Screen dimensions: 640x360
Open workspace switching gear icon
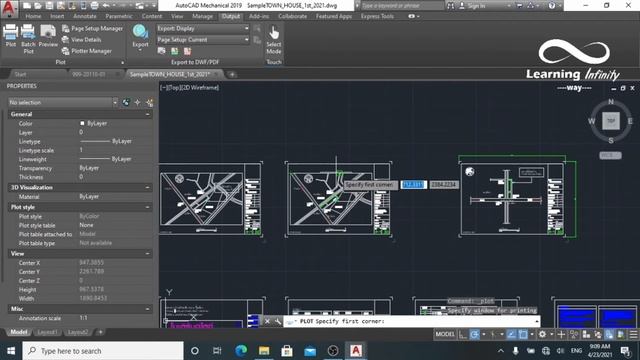point(542,334)
